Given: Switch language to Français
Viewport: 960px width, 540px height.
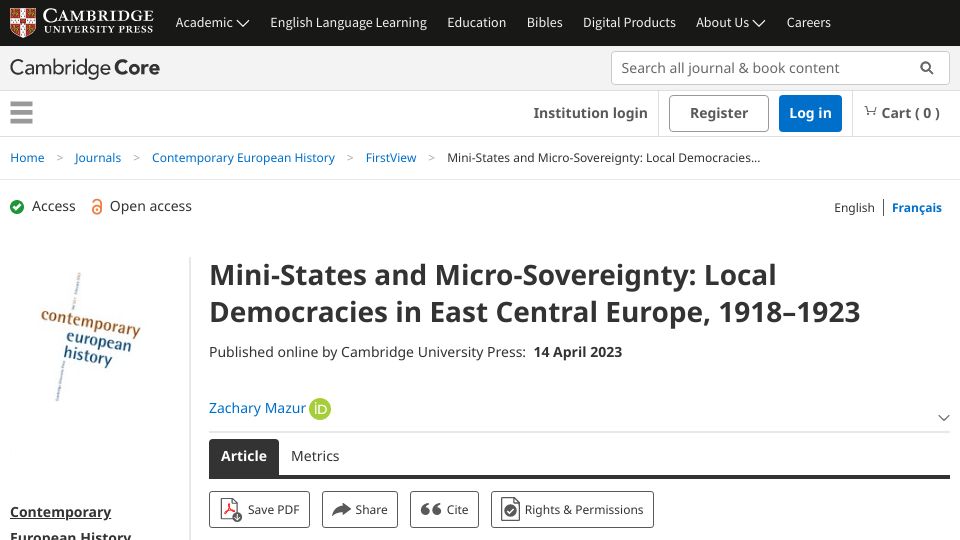Looking at the screenshot, I should 917,208.
